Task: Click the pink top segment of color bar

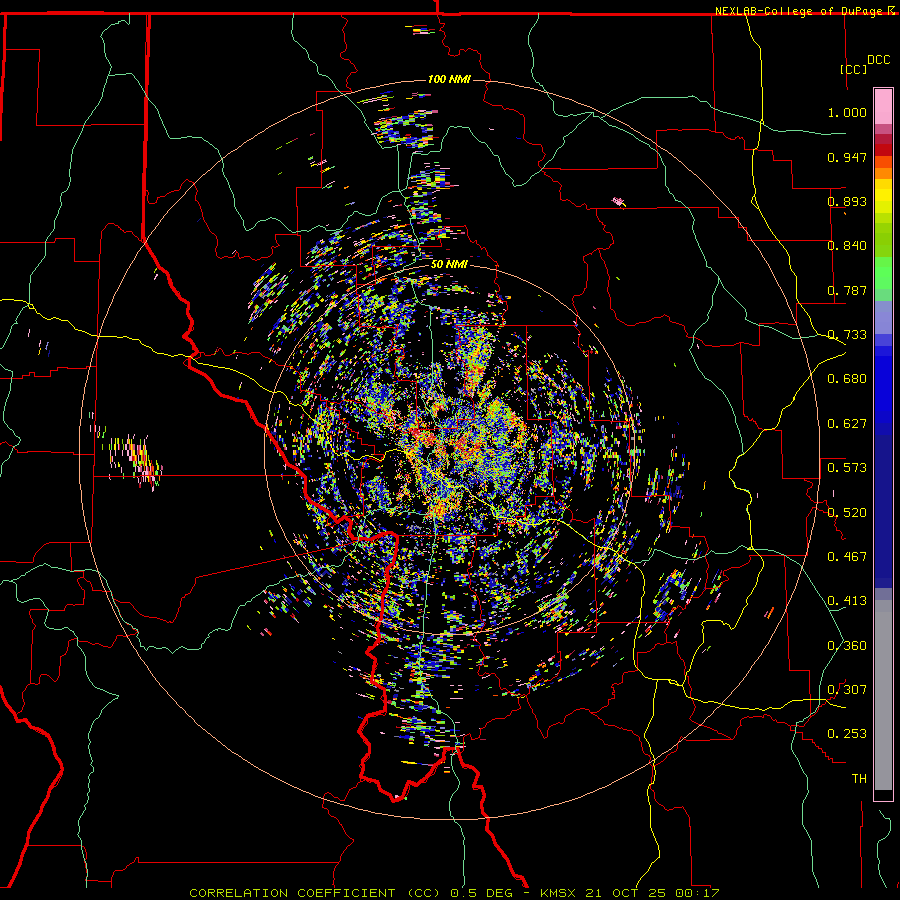Action: (883, 106)
